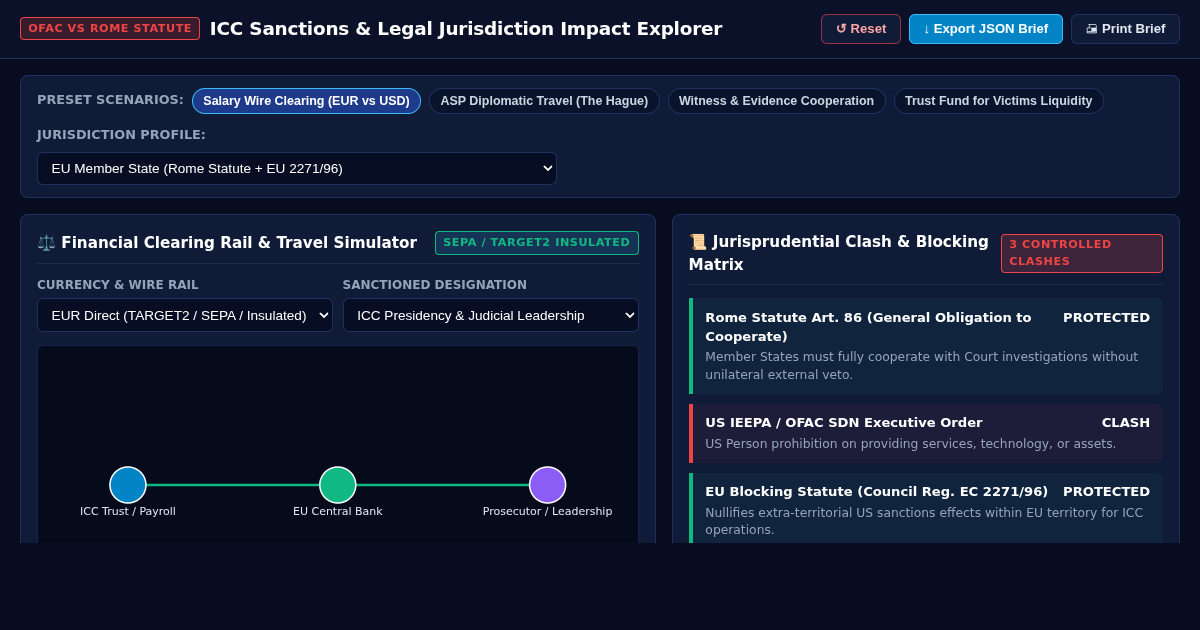
Task: Click the 'Nullifies extra-territorial US sanctions' description
Action: (x=924, y=521)
